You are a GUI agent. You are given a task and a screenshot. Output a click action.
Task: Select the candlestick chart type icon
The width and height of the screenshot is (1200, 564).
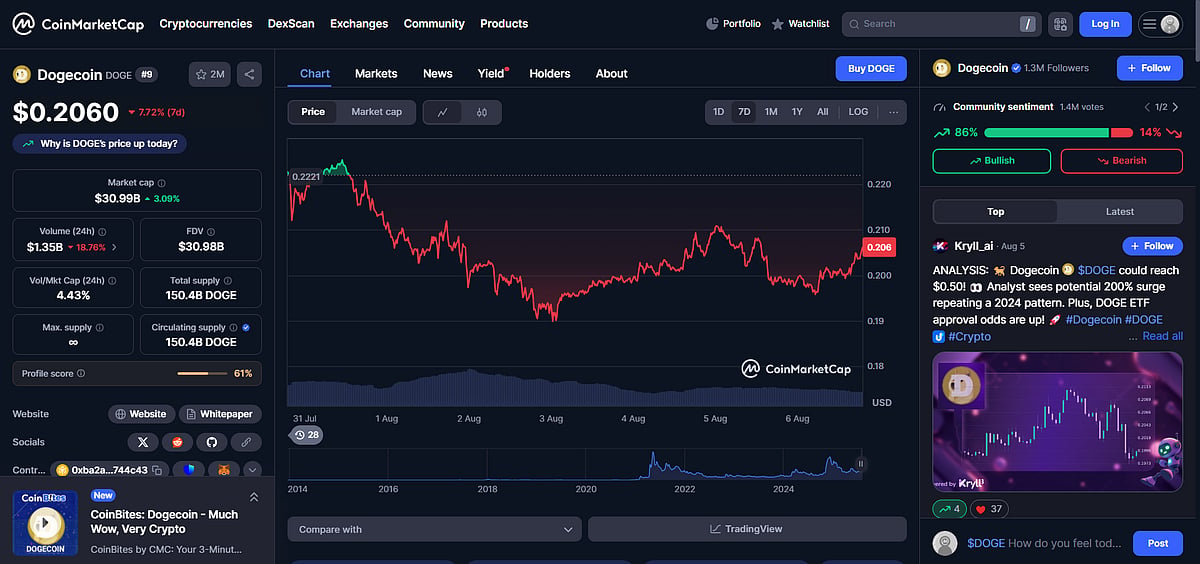(x=481, y=112)
